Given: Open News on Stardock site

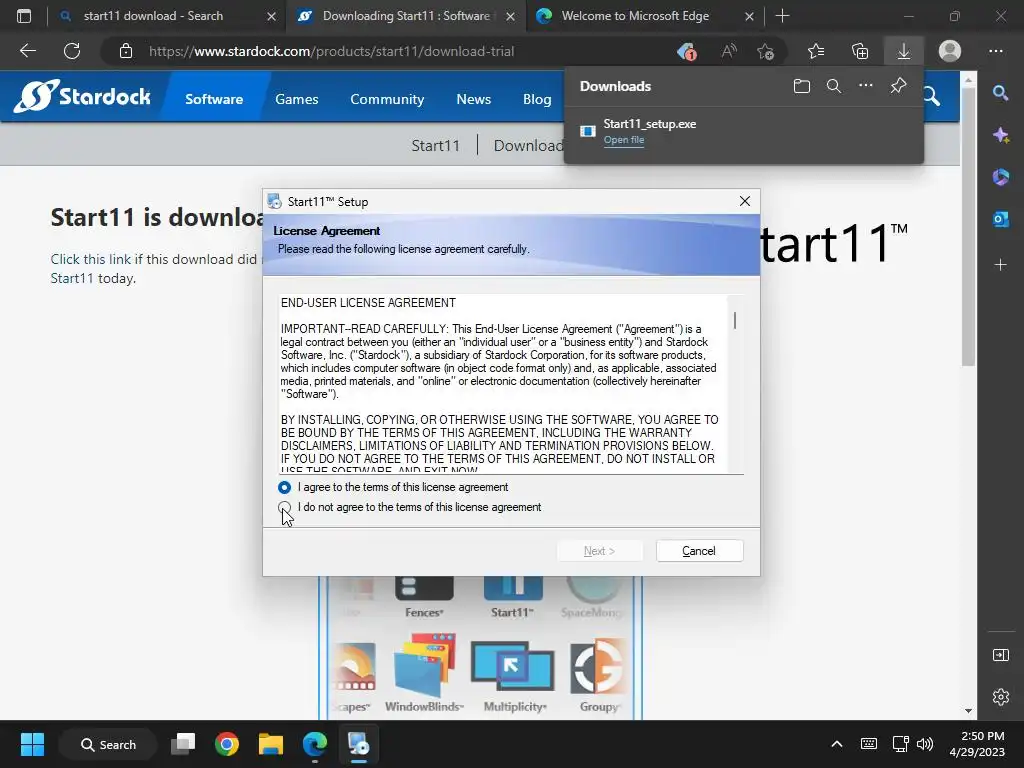Looking at the screenshot, I should click(x=473, y=99).
